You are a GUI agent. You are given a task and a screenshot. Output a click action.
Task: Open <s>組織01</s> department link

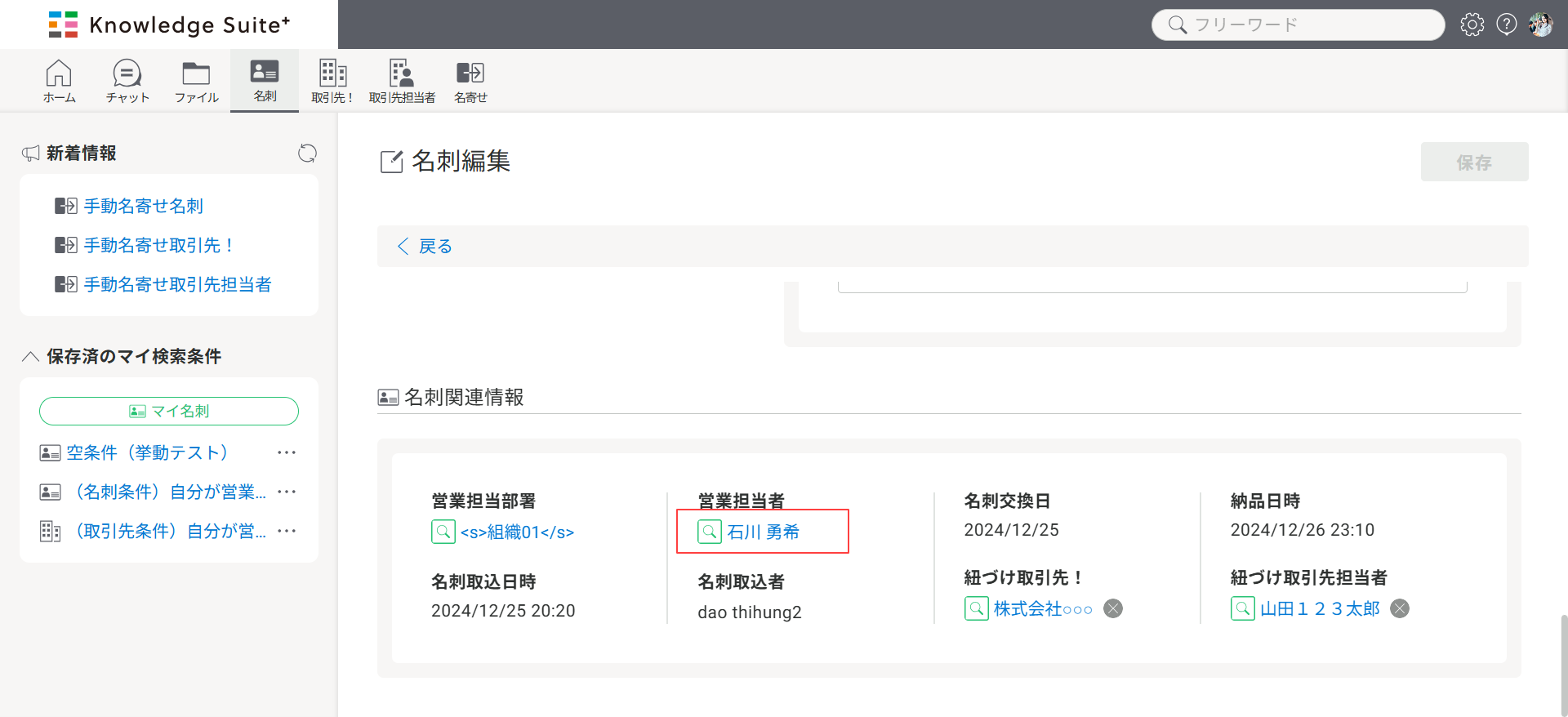click(x=517, y=532)
